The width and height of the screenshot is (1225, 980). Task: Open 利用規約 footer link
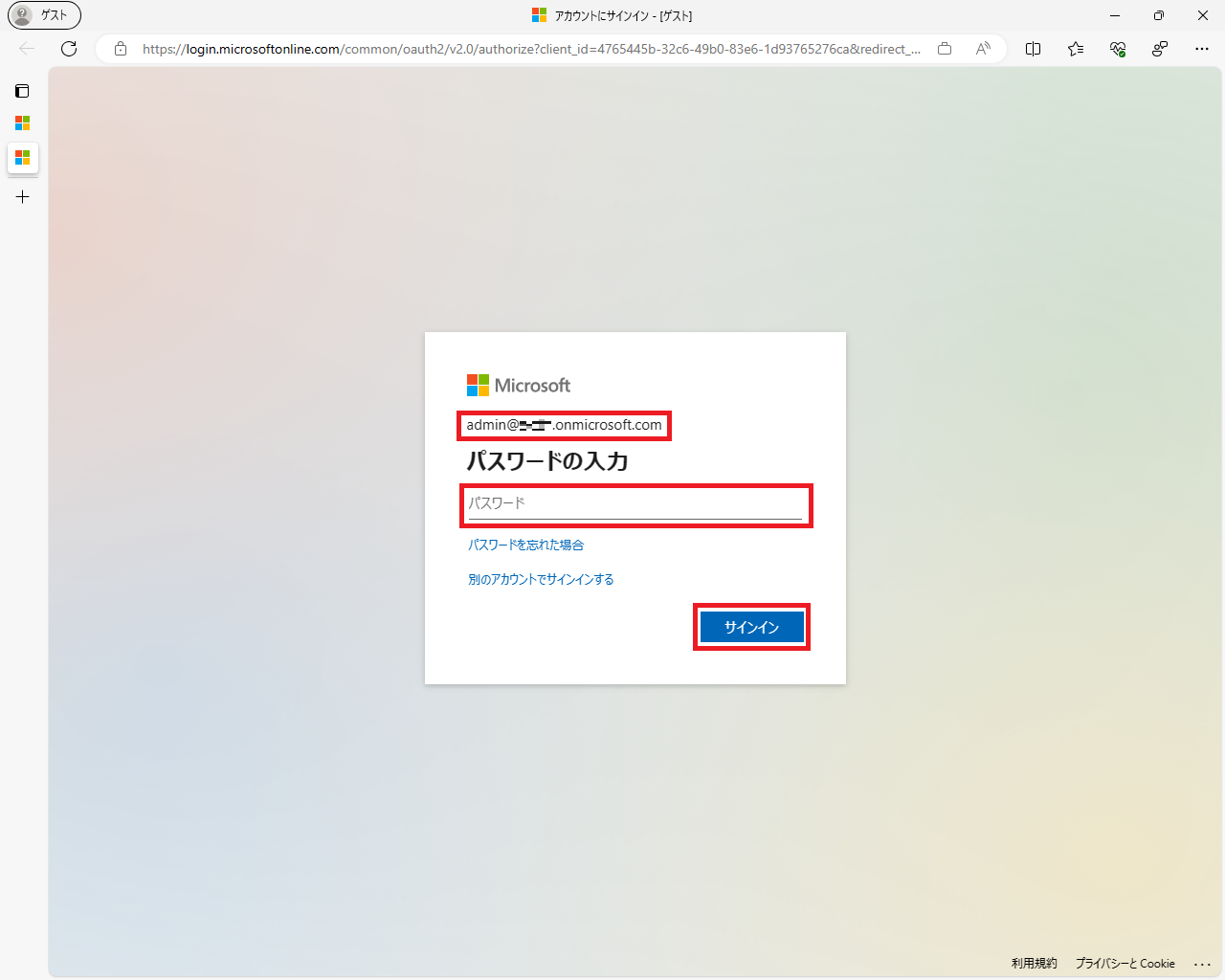click(1035, 964)
